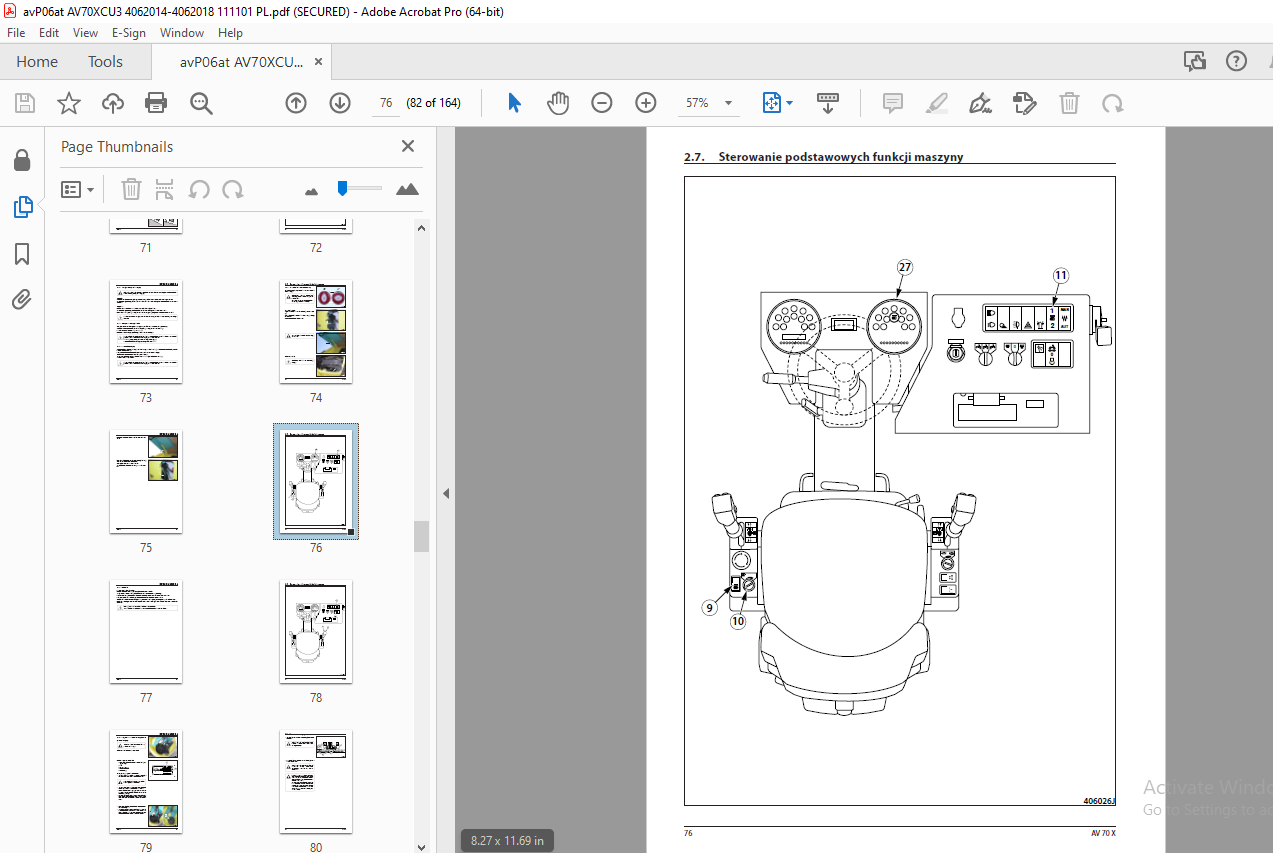Select page 73 thumbnail
The width and height of the screenshot is (1273, 853).
click(146, 332)
